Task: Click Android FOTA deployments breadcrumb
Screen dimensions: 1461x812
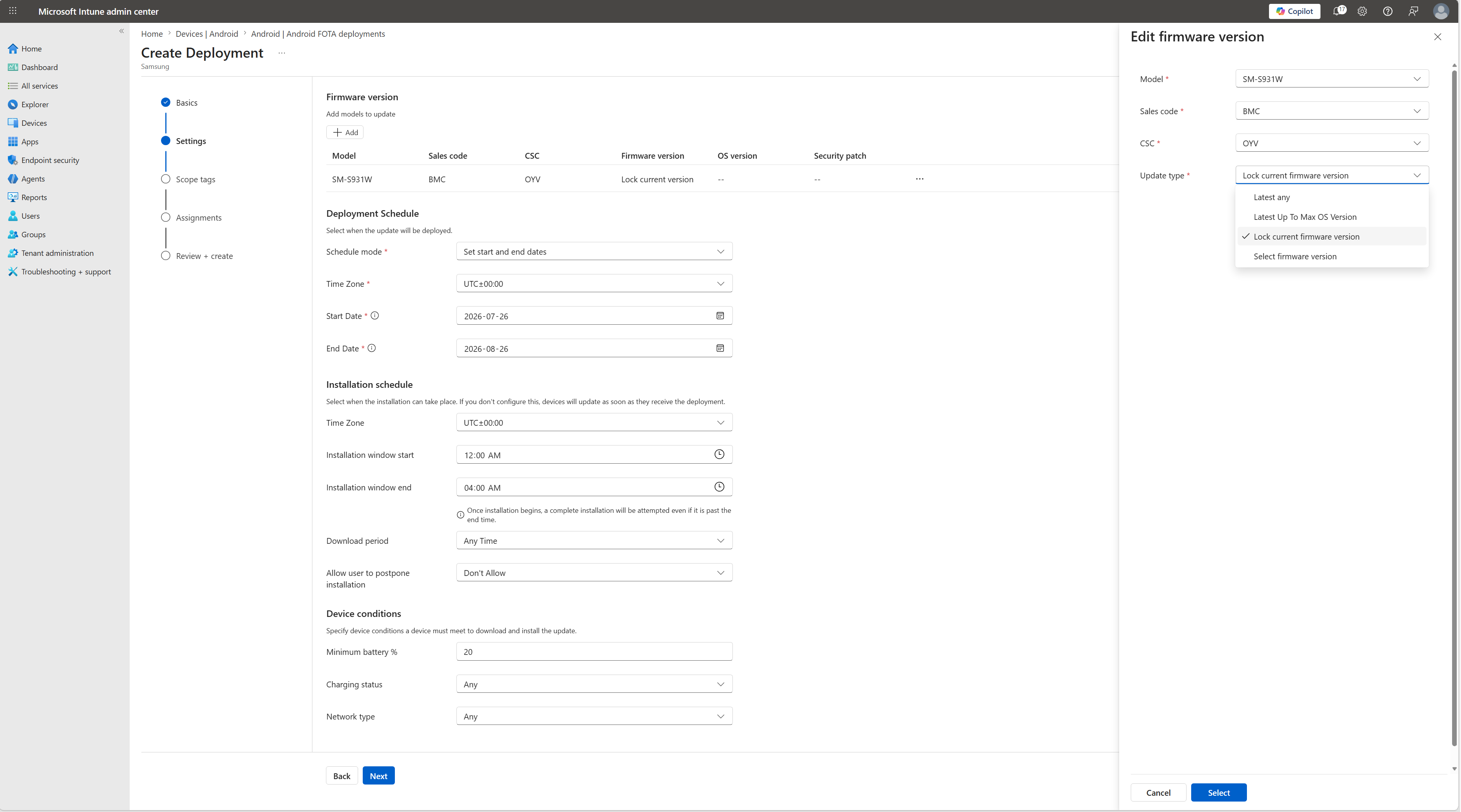Action: (317, 34)
